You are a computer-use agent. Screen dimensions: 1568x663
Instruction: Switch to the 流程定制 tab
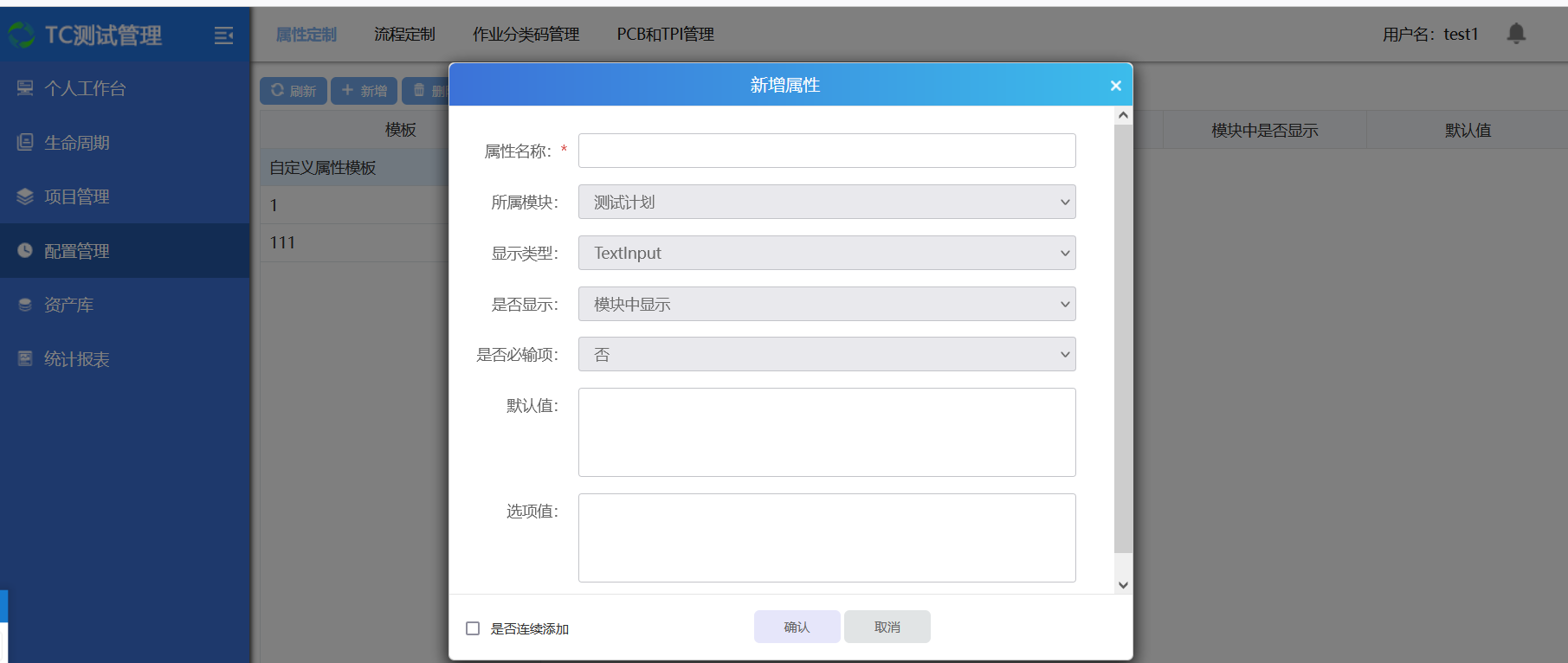[404, 35]
